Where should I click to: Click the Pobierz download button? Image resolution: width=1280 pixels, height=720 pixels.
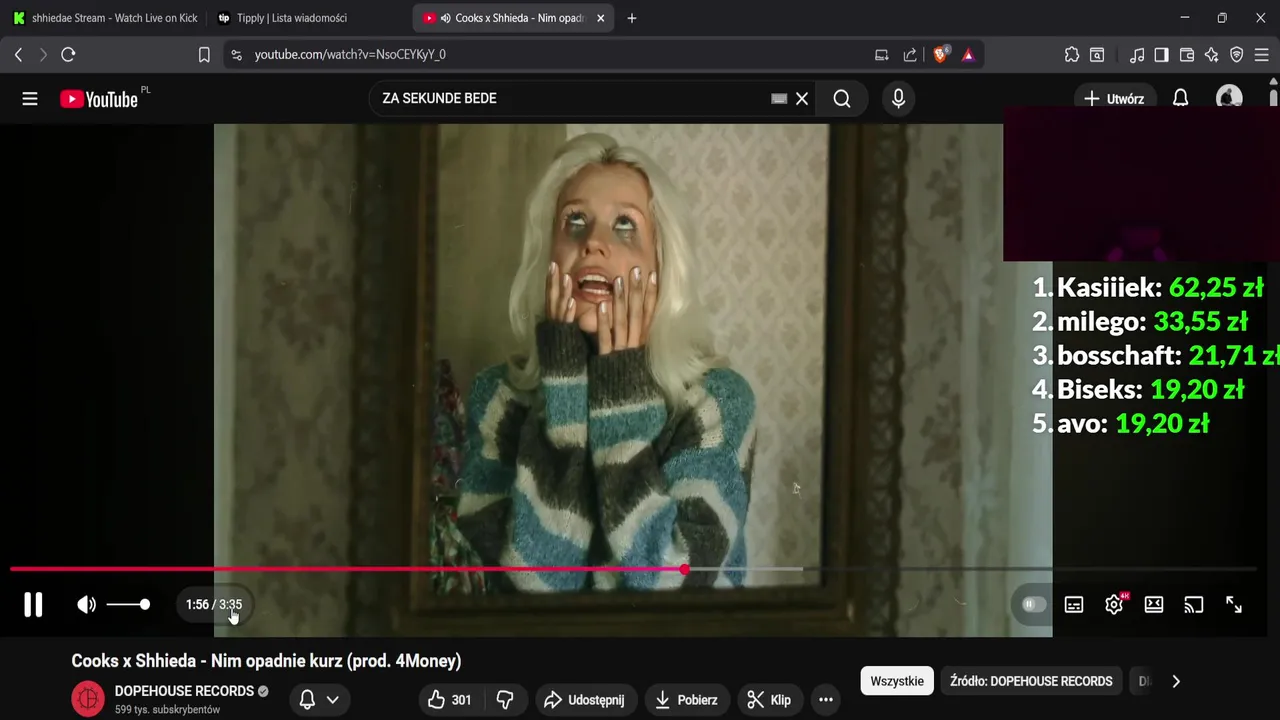pyautogui.click(x=686, y=700)
